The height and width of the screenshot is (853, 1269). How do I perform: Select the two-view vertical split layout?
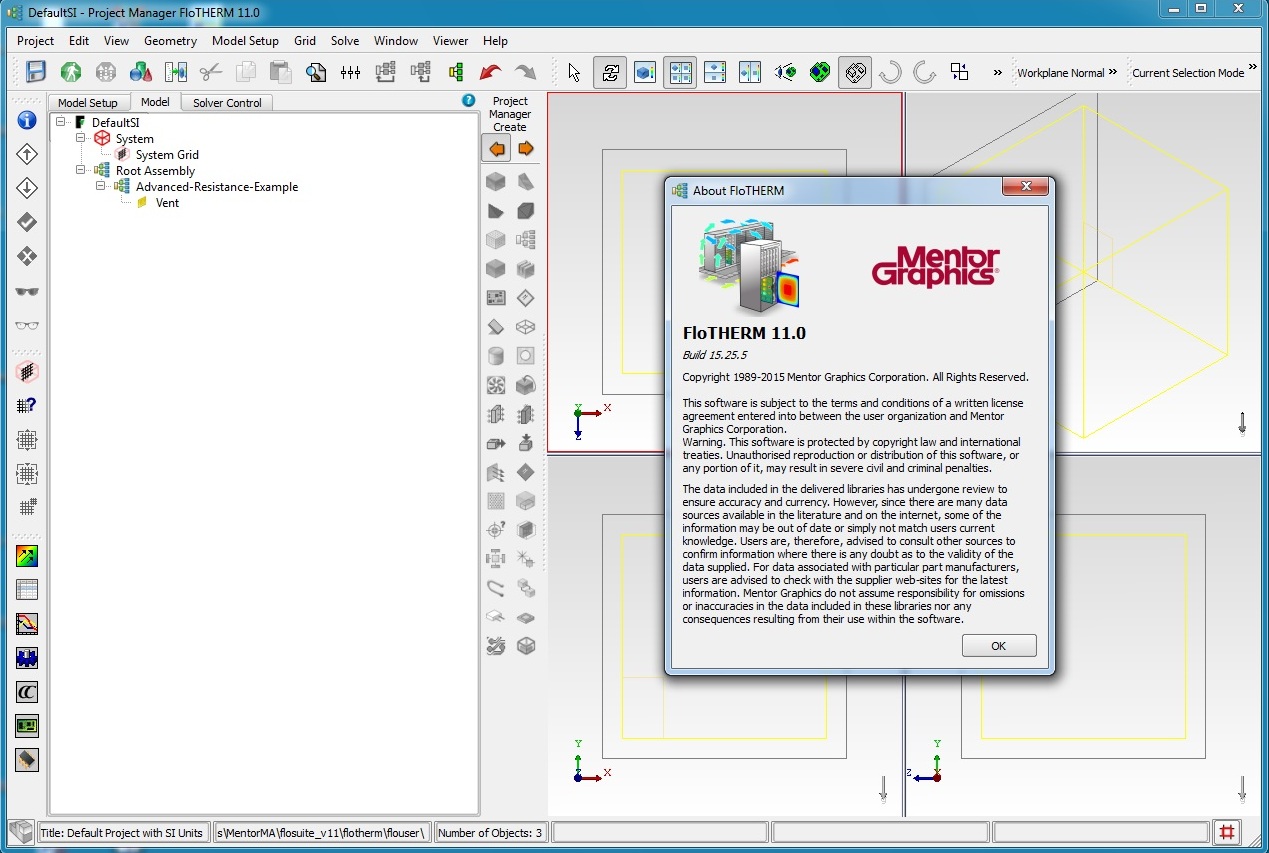[x=750, y=72]
